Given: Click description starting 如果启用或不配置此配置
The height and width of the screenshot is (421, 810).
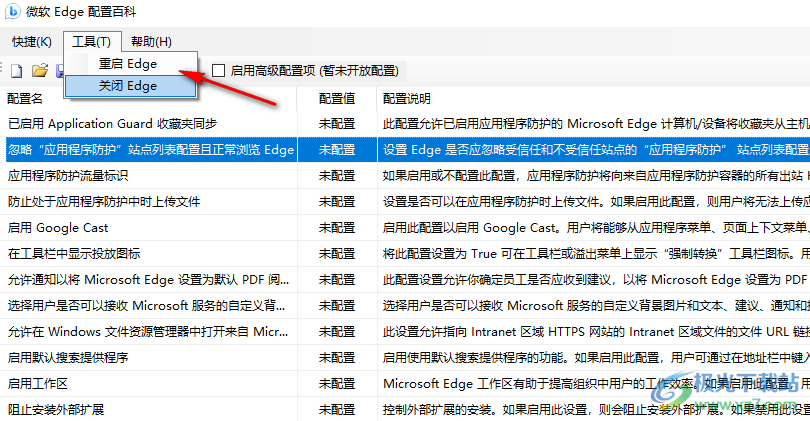Looking at the screenshot, I should [596, 176].
